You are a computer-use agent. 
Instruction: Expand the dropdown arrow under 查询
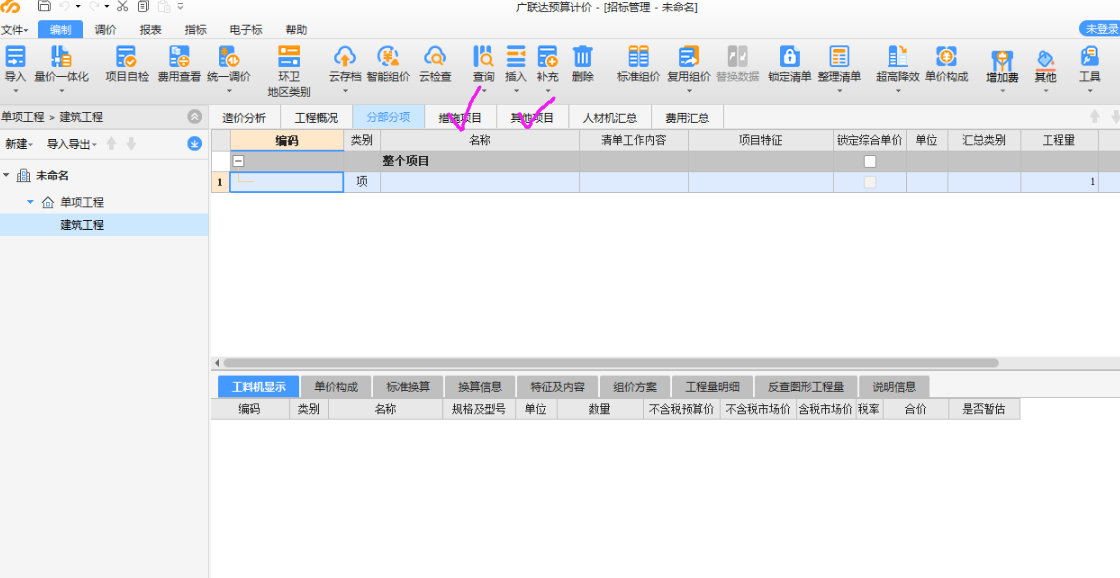[484, 91]
